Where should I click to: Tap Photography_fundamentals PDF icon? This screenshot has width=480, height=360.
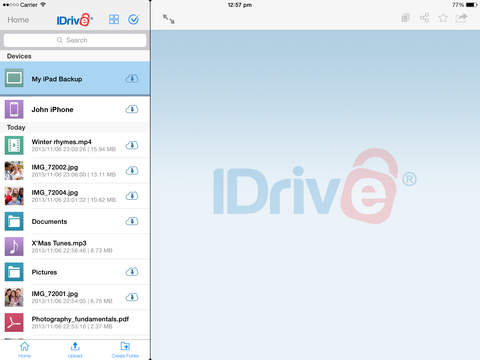(14, 322)
